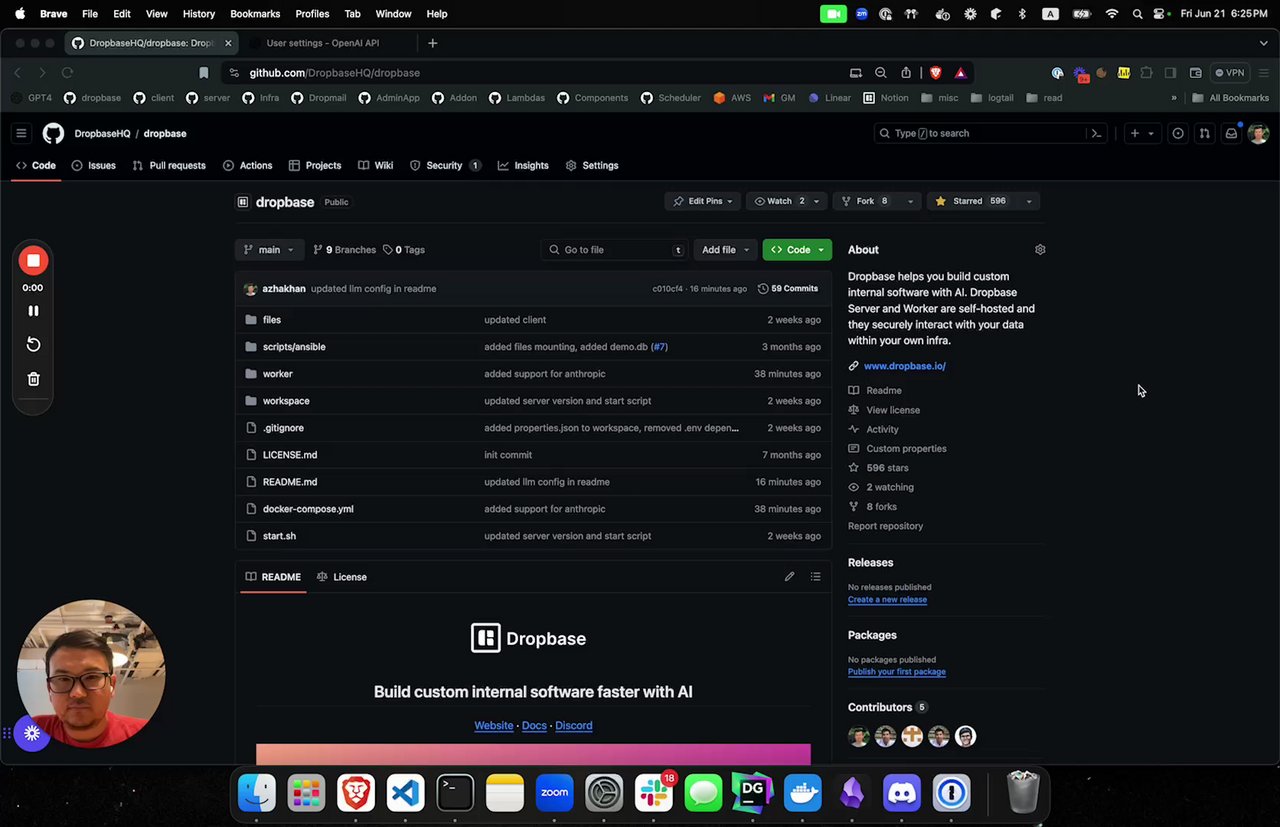Expand the Starred lists caret

tap(1028, 201)
